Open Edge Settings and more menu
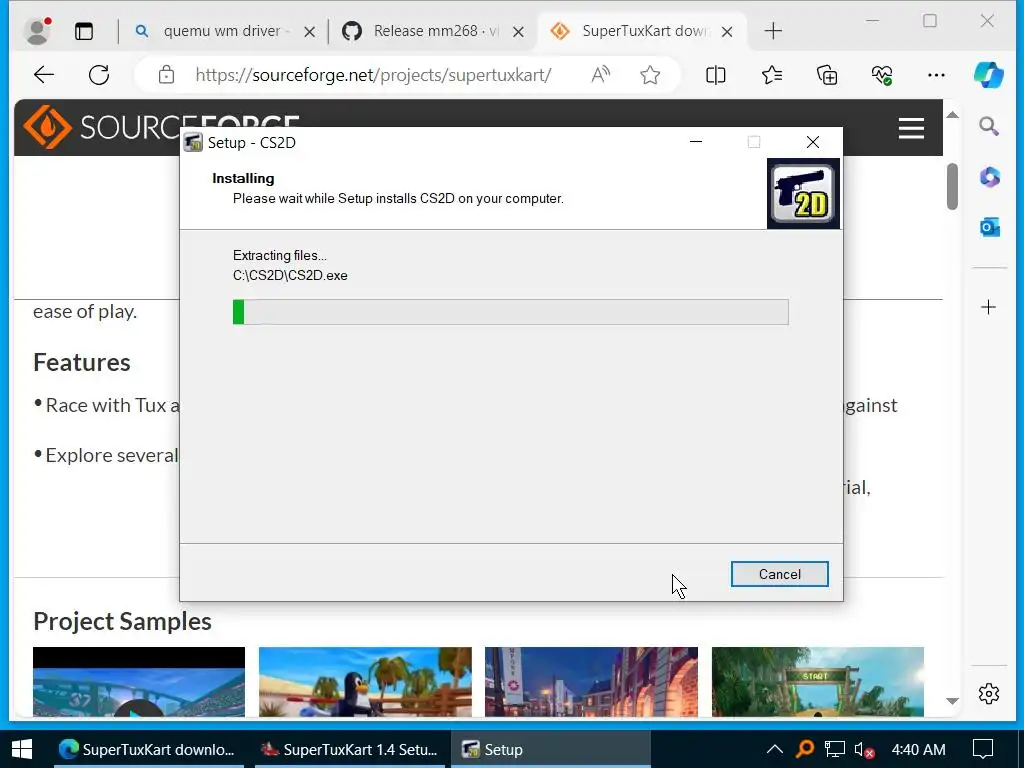The width and height of the screenshot is (1024, 768). 936,74
